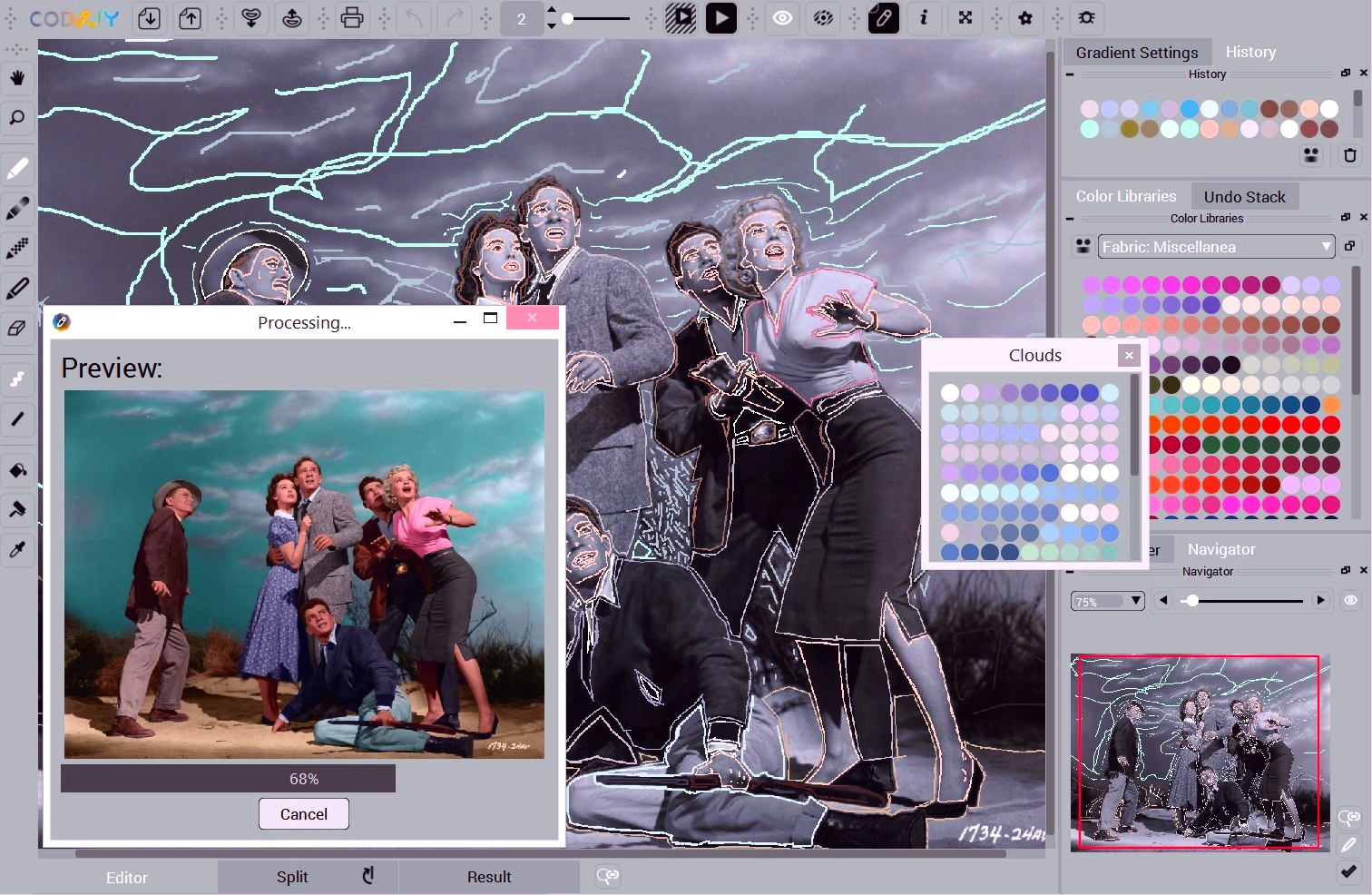Select the eyedropper color picker tool
This screenshot has height=895, width=1372.
click(x=17, y=549)
